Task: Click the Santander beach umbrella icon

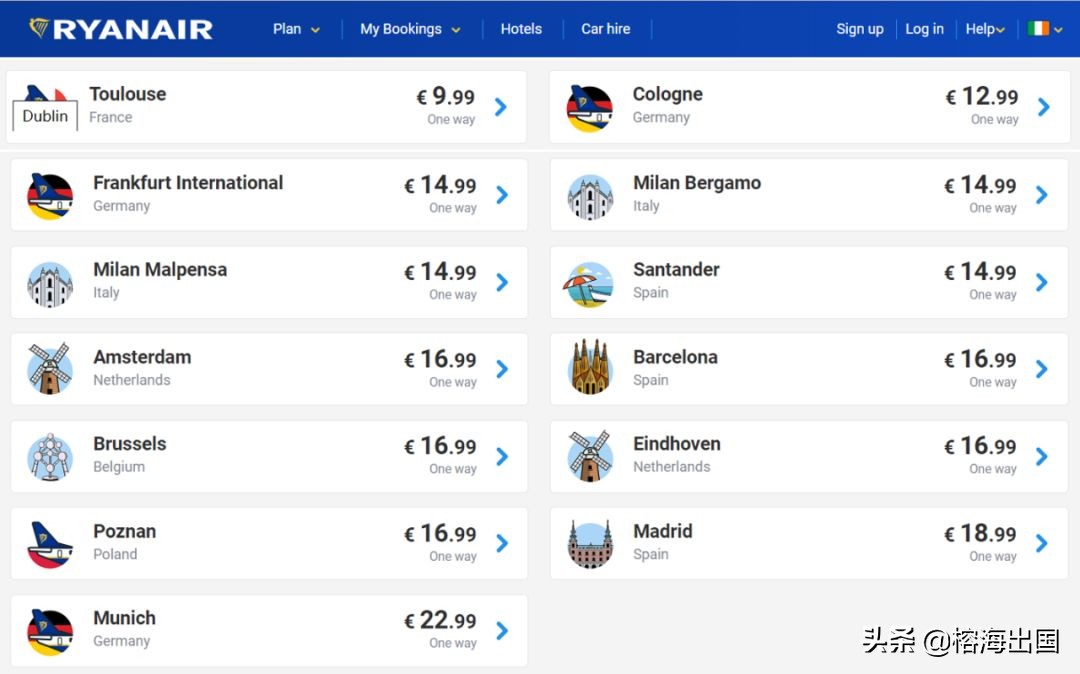Action: (x=588, y=284)
